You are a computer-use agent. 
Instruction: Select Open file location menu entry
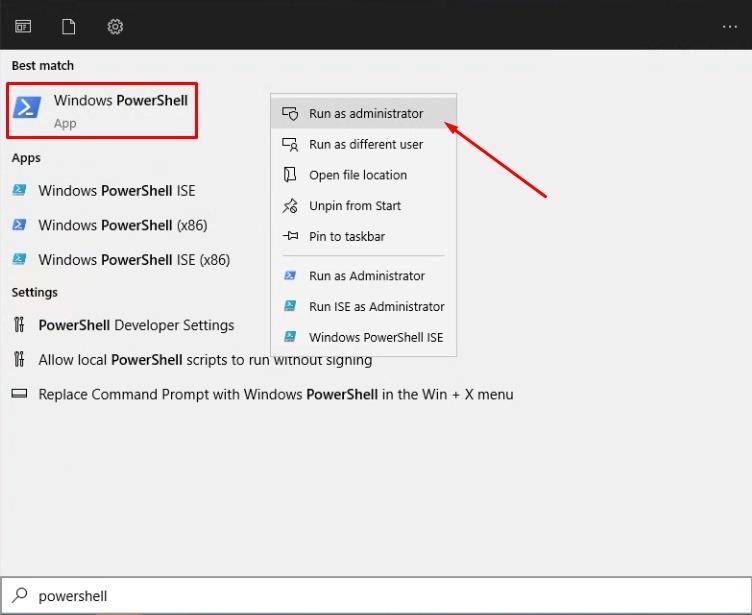pyautogui.click(x=364, y=175)
